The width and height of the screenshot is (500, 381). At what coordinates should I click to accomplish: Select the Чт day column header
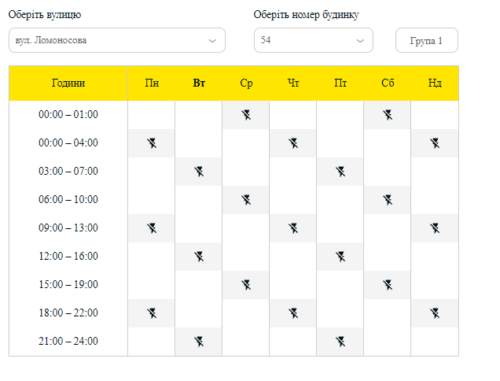click(293, 83)
